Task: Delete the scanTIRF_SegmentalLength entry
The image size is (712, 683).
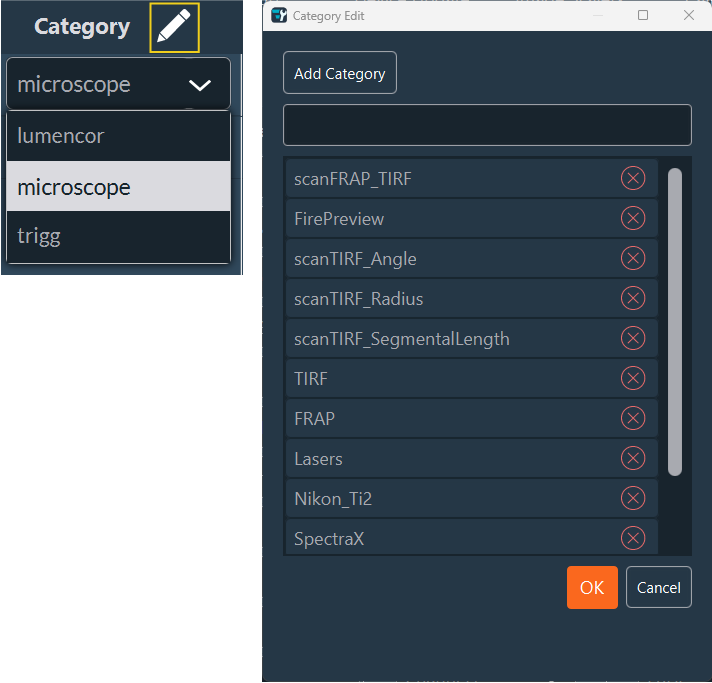Action: pyautogui.click(x=633, y=338)
